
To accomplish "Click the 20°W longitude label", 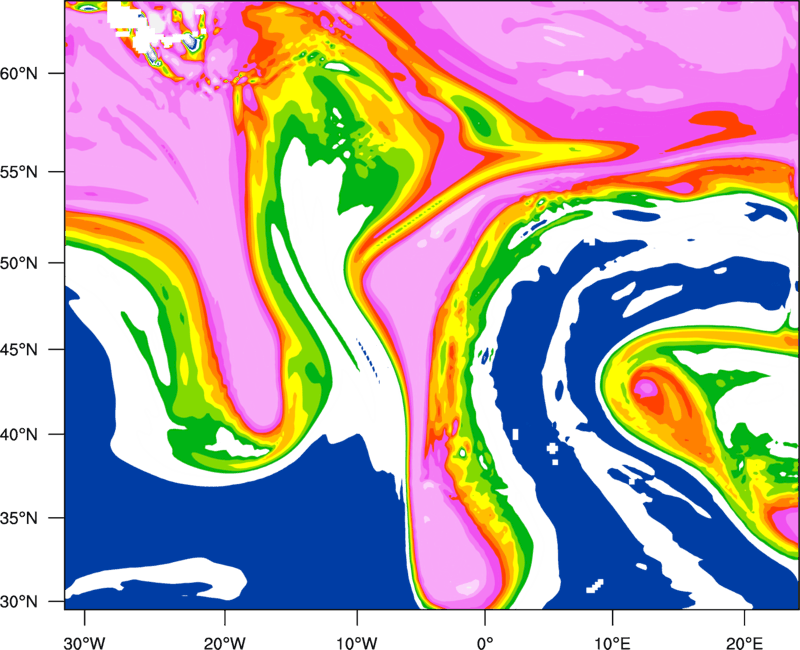I will pos(225,643).
